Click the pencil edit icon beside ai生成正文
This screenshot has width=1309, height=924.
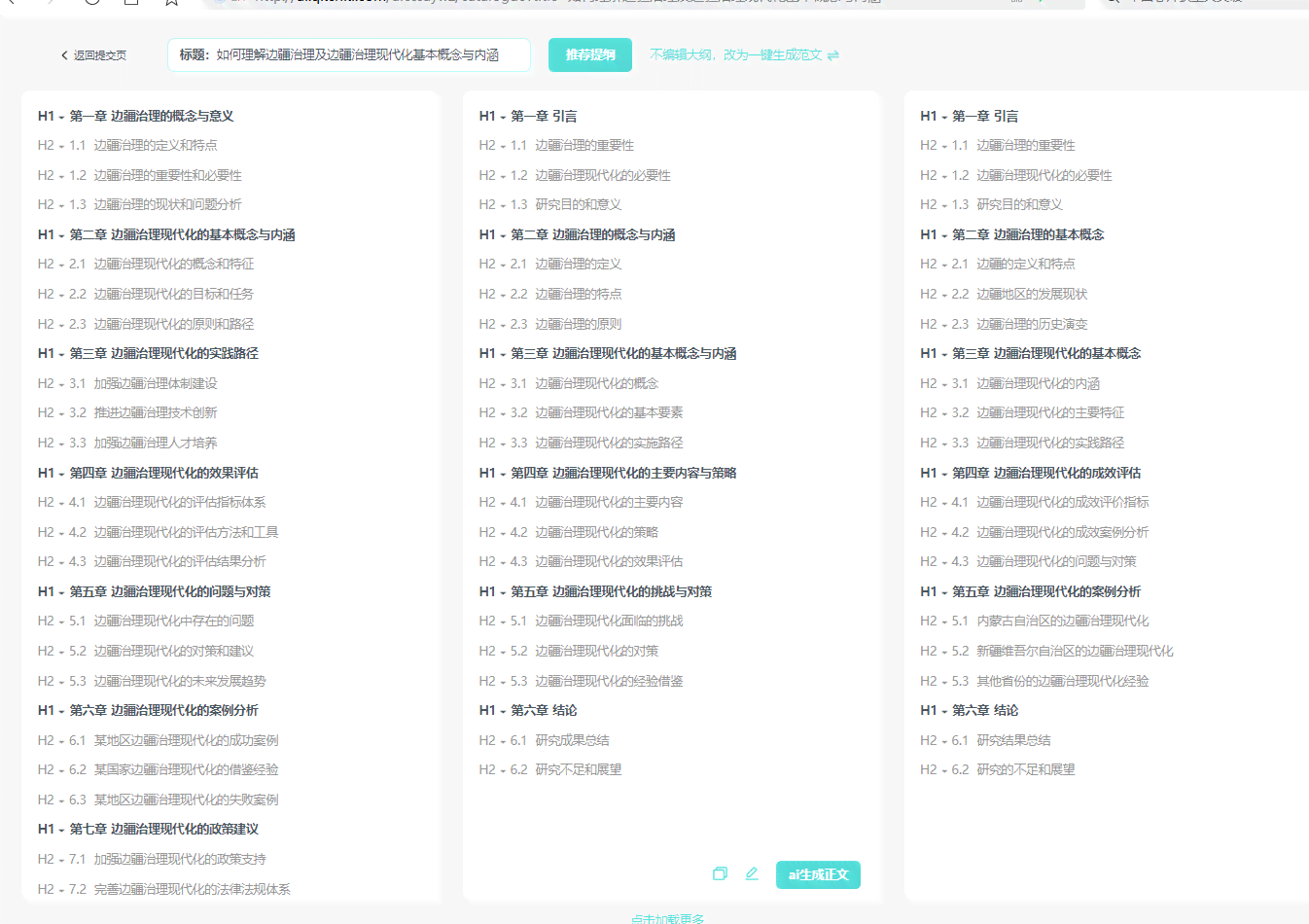click(752, 873)
